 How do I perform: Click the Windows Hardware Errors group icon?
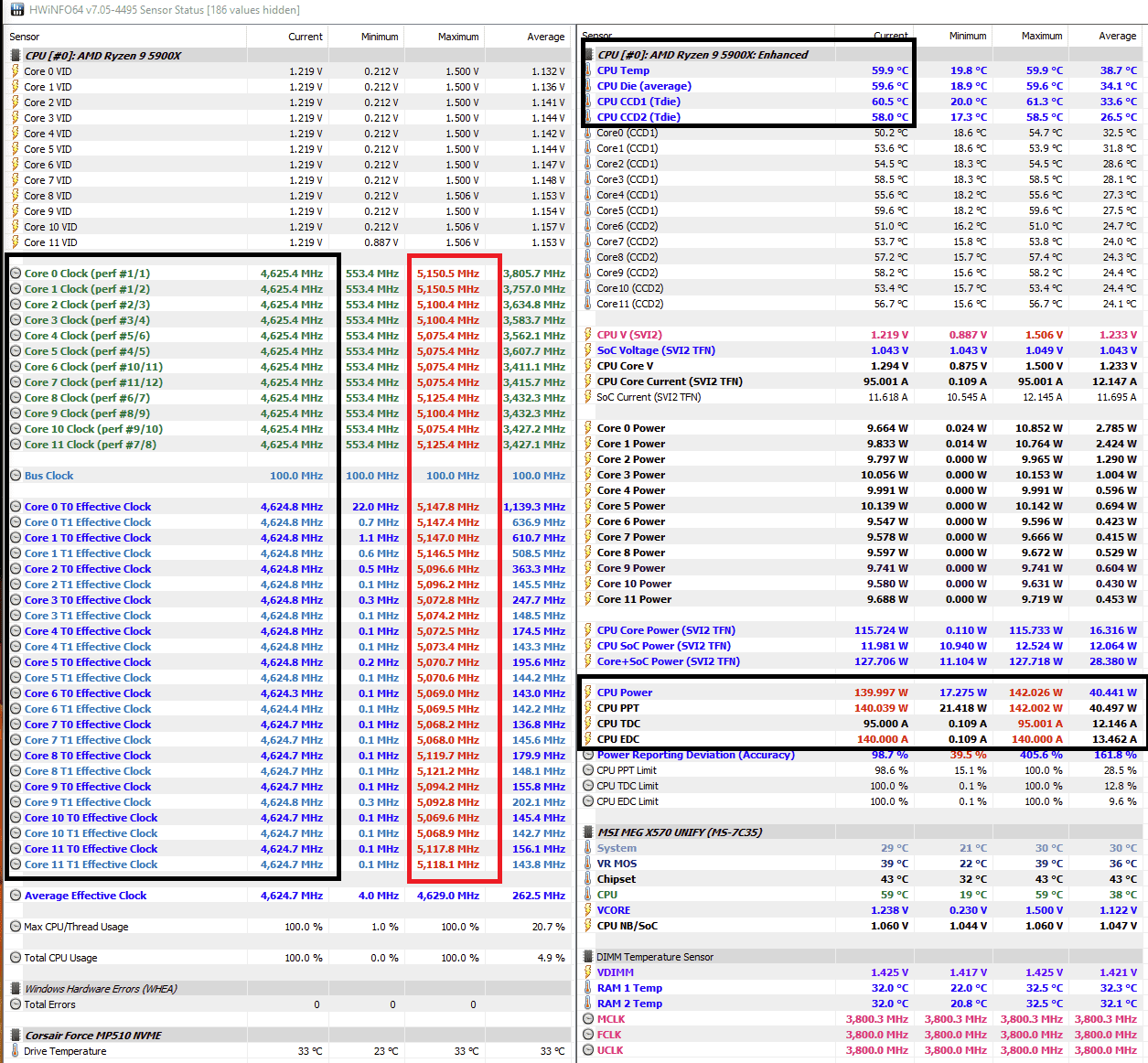(16, 989)
